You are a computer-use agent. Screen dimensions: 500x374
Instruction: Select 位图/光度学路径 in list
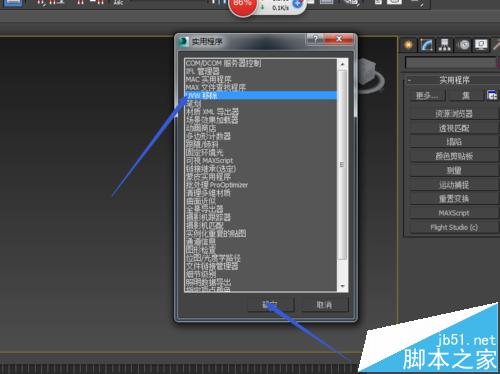(261, 258)
